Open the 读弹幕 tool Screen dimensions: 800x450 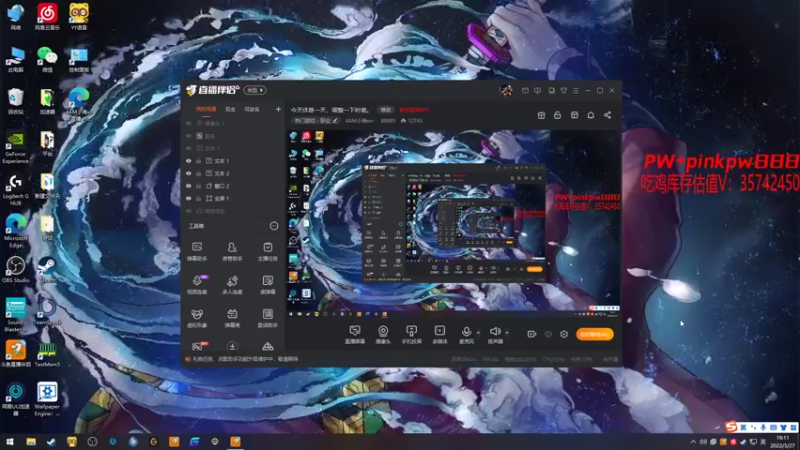pyautogui.click(x=267, y=285)
